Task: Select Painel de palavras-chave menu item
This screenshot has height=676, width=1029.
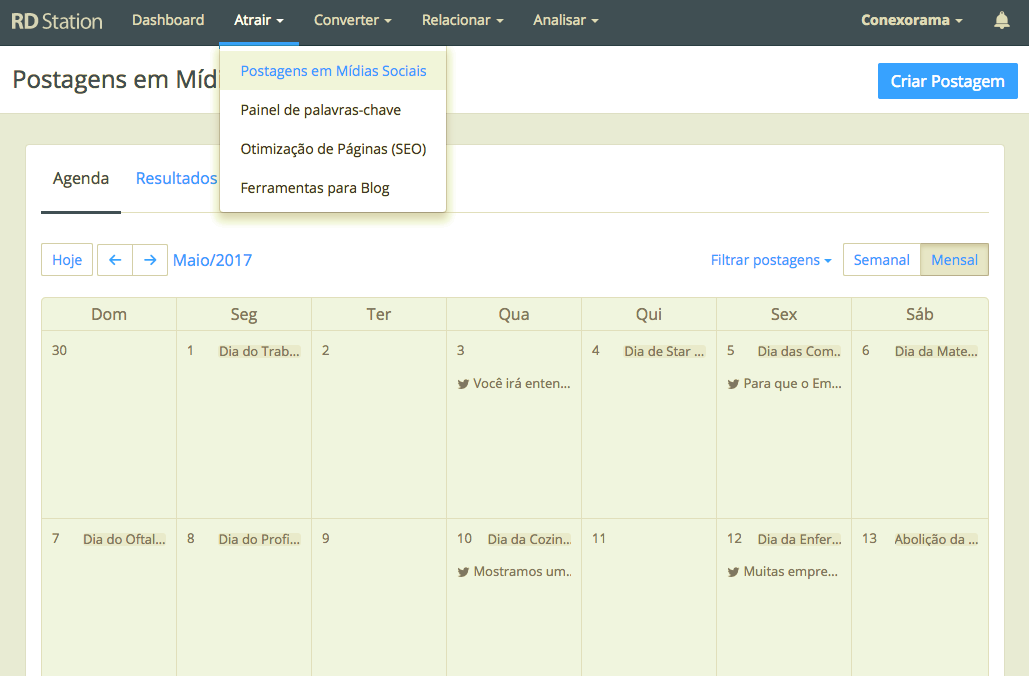Action: [x=320, y=110]
